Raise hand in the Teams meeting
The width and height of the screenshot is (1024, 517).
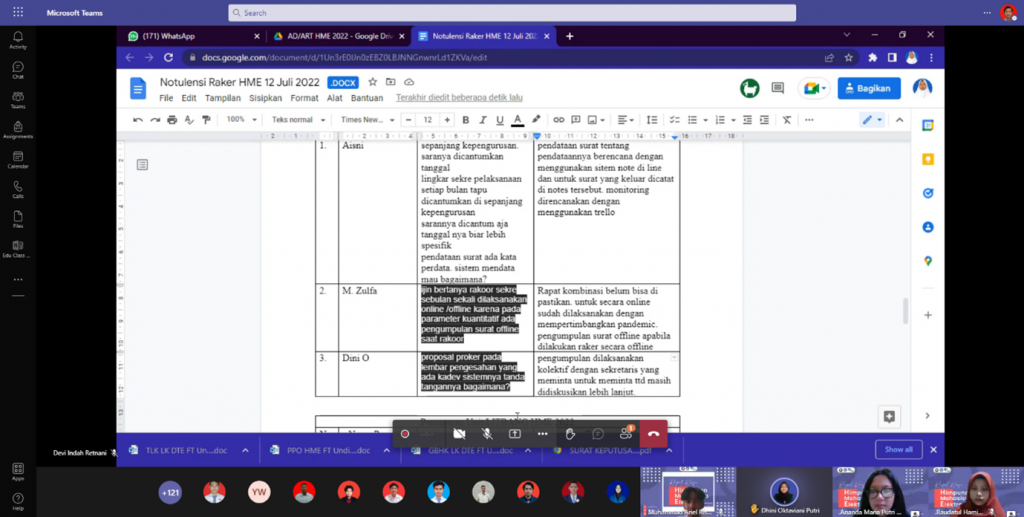click(x=570, y=433)
